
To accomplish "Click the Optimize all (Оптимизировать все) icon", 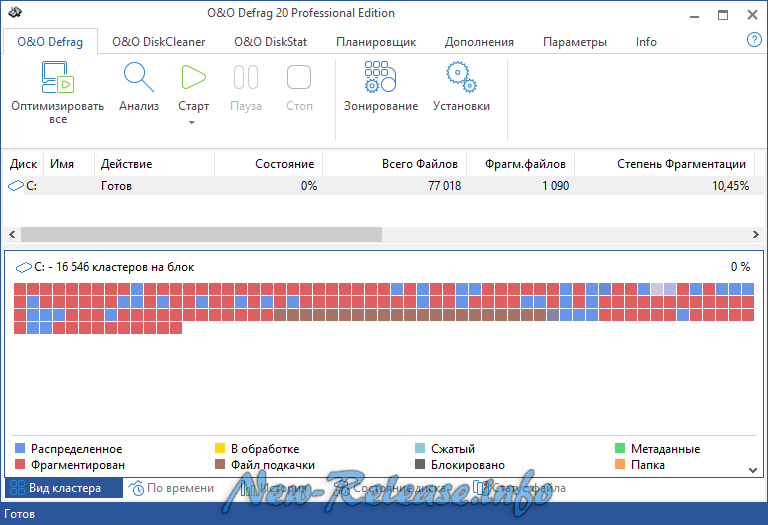I will [58, 77].
